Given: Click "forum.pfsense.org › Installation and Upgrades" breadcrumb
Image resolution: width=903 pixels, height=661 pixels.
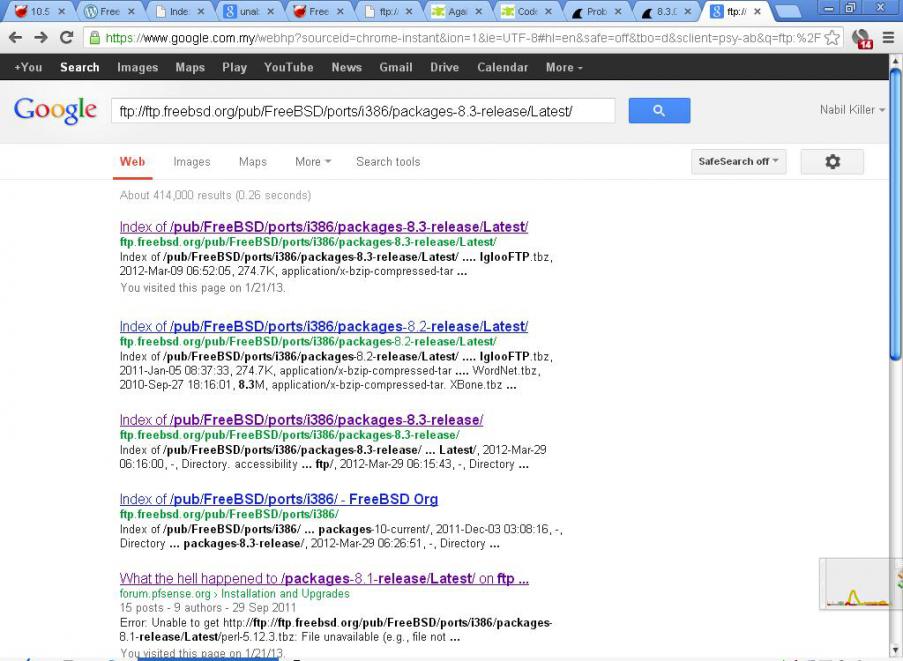Looking at the screenshot, I should pos(234,594).
